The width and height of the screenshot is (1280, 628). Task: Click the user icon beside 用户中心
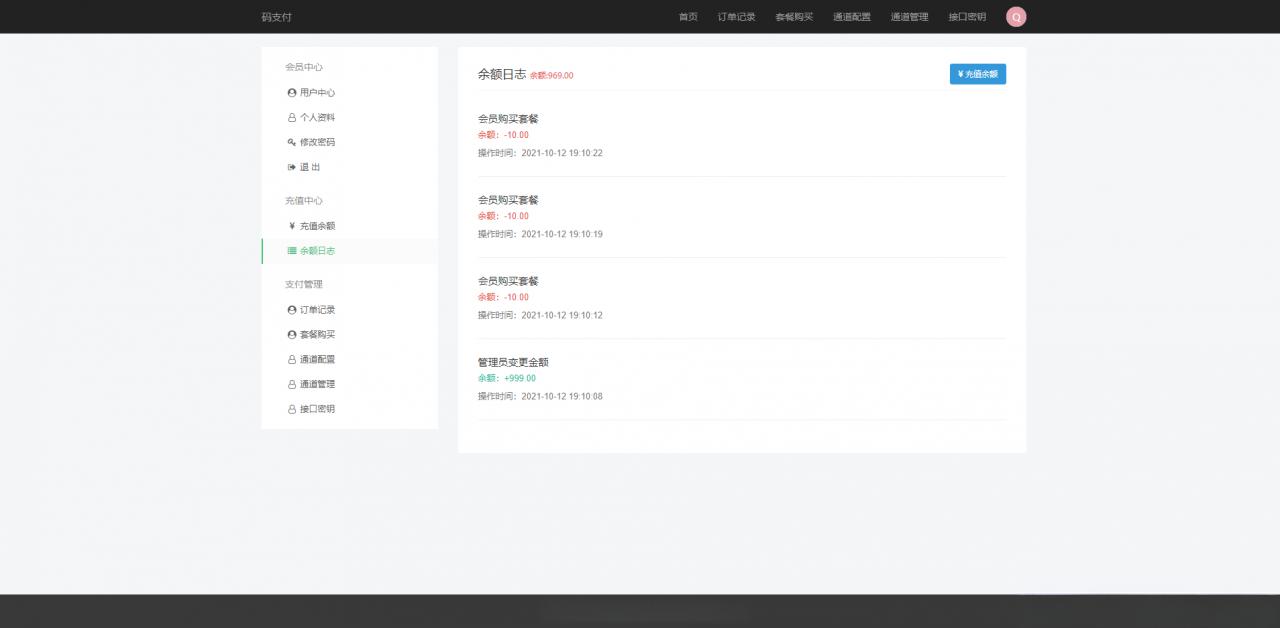coord(292,93)
